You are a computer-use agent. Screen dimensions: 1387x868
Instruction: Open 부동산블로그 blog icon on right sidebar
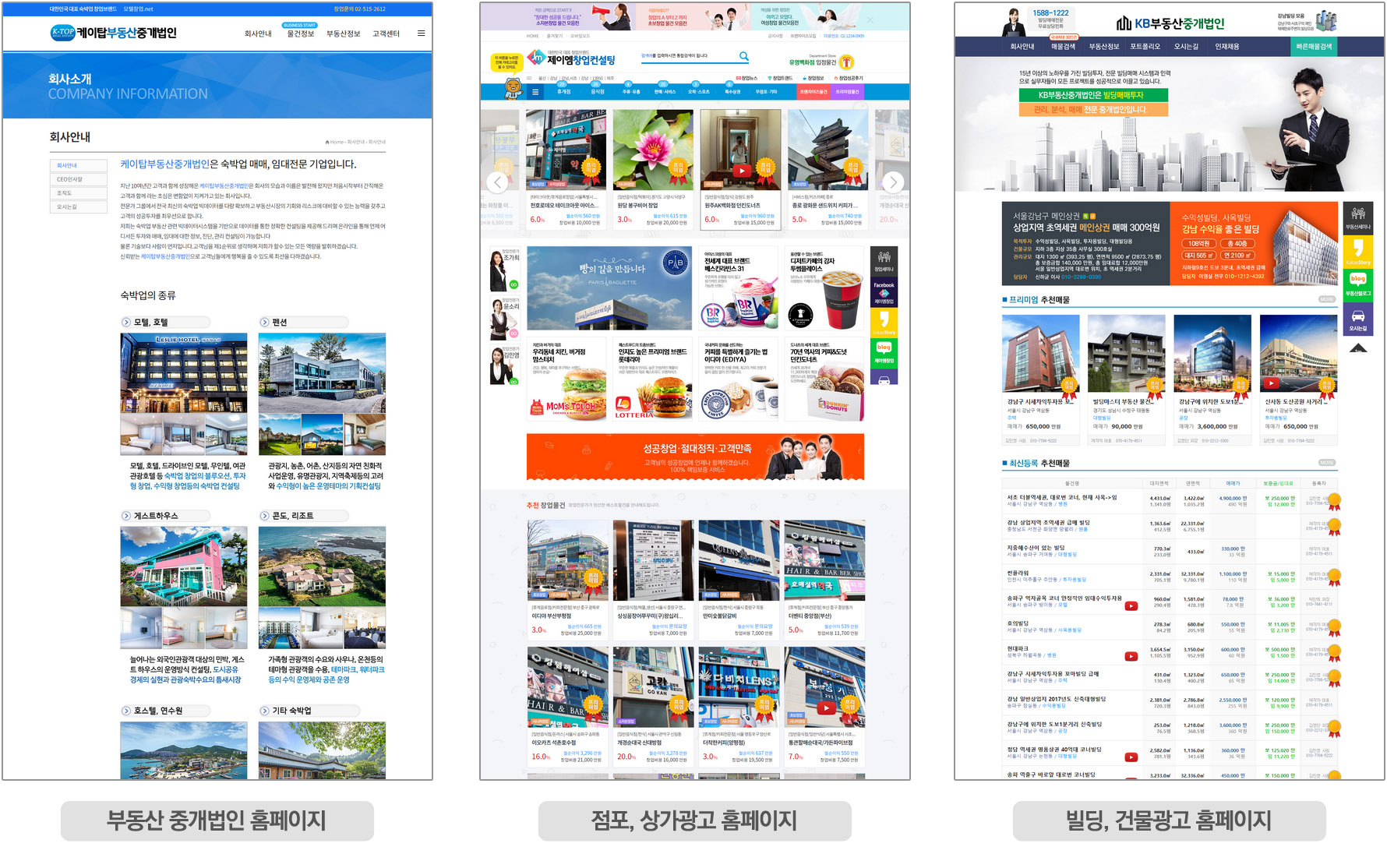pyautogui.click(x=1357, y=282)
